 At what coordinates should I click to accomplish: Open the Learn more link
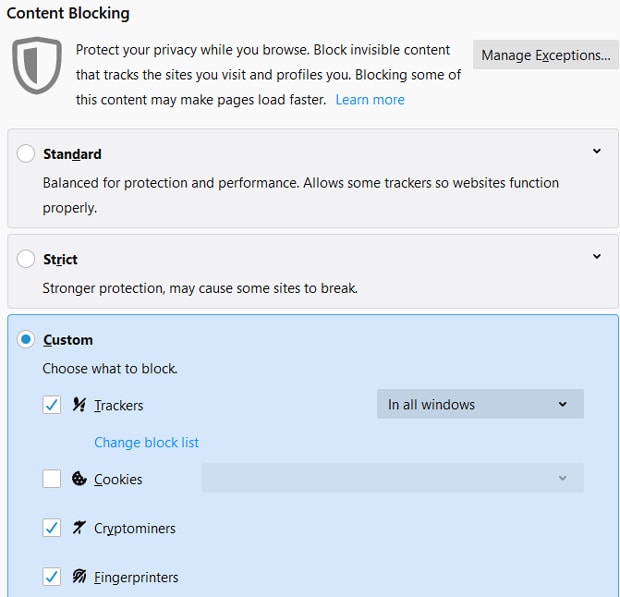click(370, 100)
